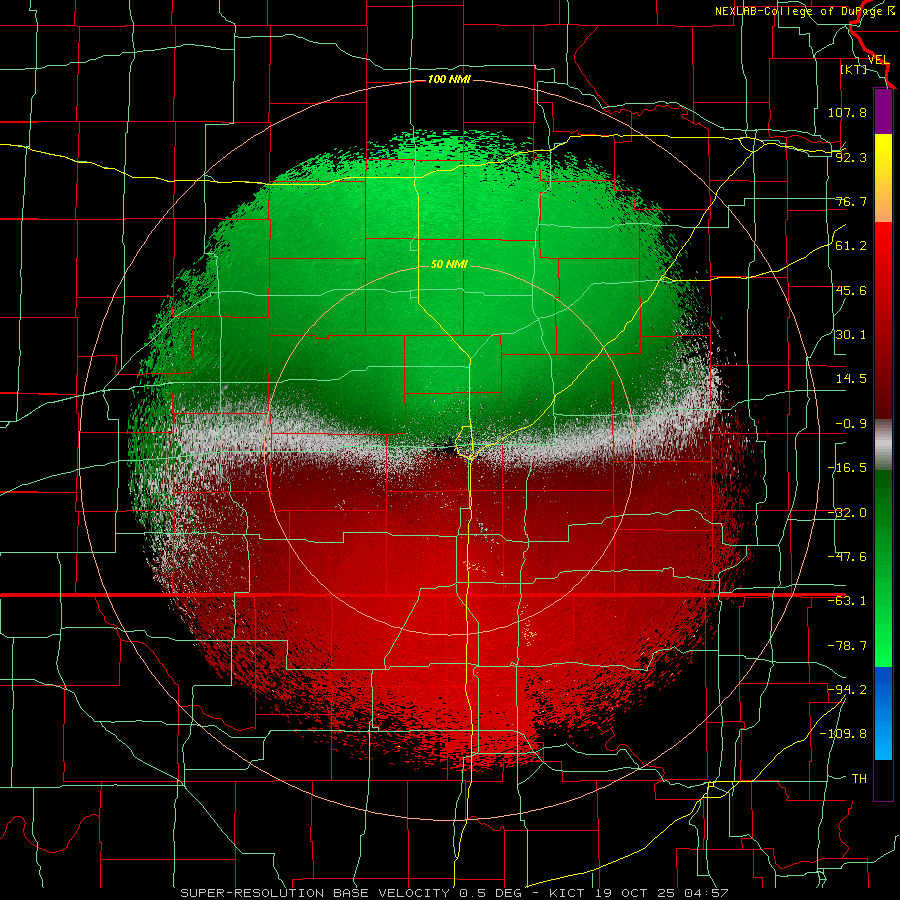The height and width of the screenshot is (900, 900).
Task: Click the -32.0 legend value
Action: point(847,513)
